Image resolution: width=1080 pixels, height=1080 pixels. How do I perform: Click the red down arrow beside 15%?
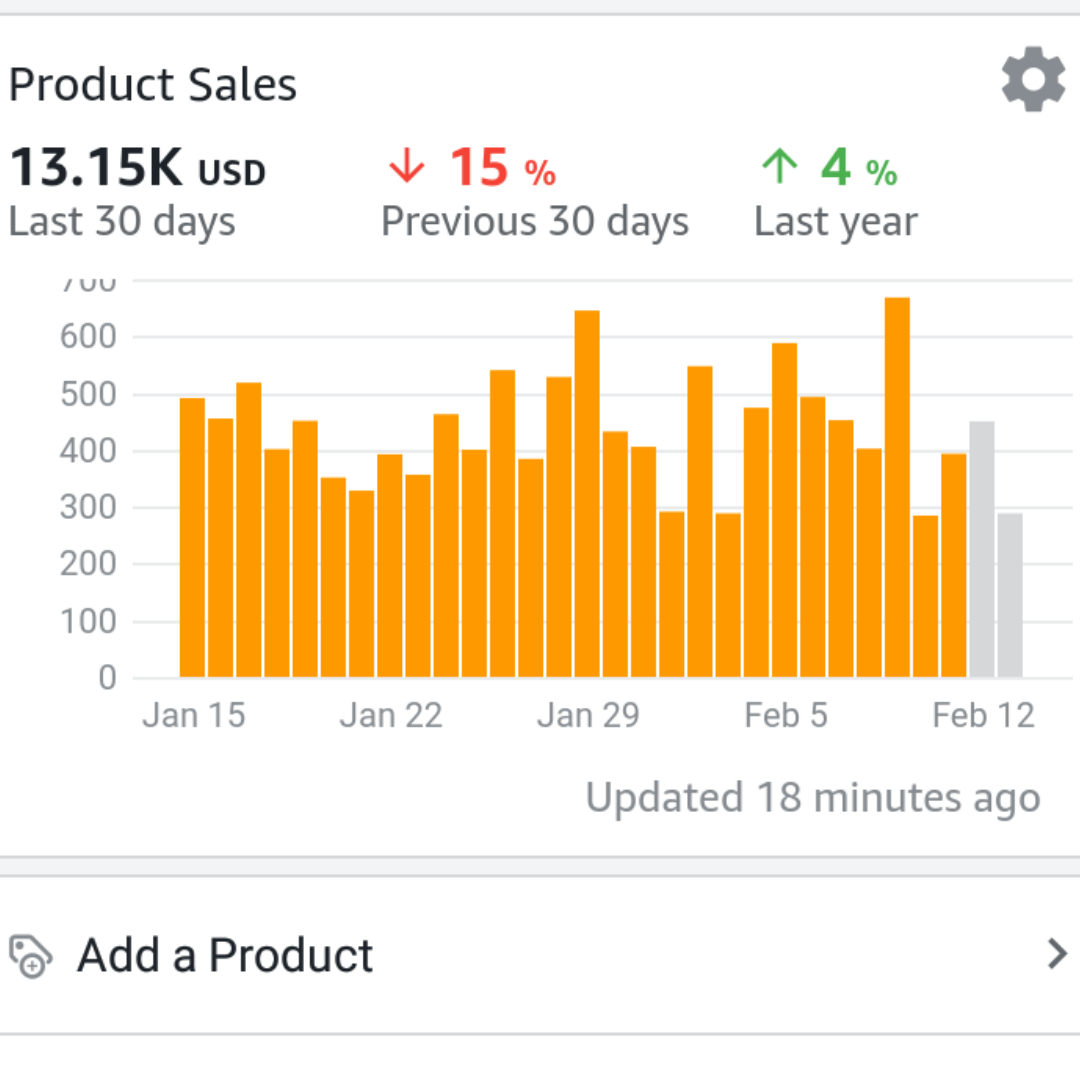tap(406, 167)
